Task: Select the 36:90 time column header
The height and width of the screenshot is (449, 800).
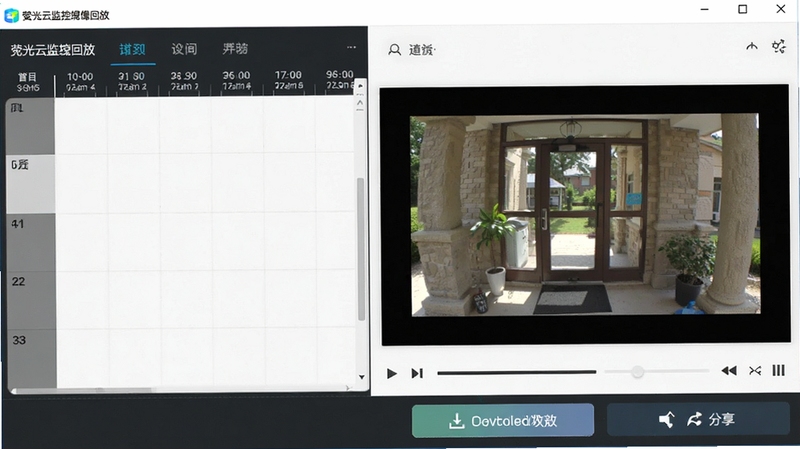Action: 184,81
